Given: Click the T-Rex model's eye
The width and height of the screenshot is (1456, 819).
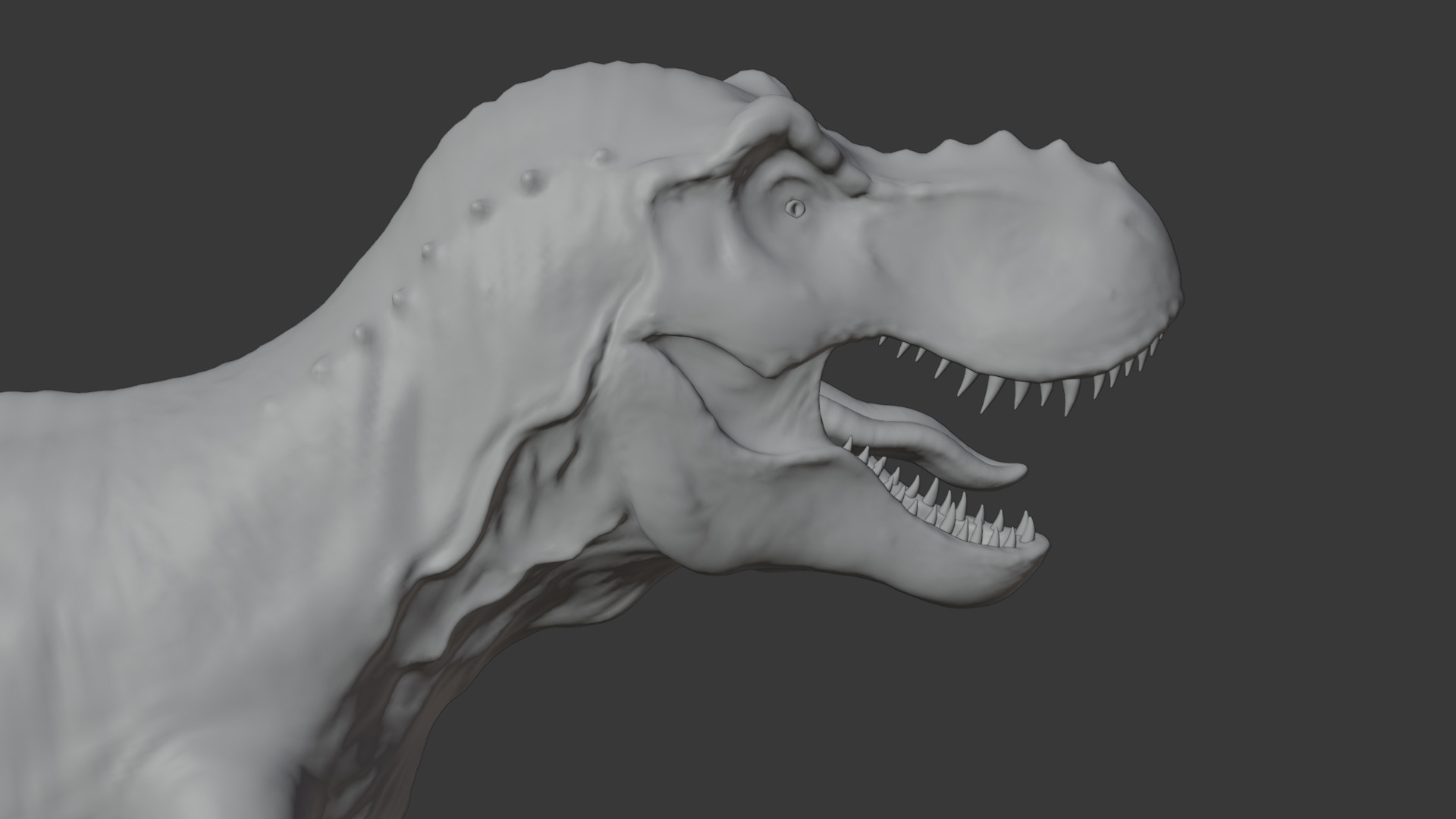Looking at the screenshot, I should [794, 208].
